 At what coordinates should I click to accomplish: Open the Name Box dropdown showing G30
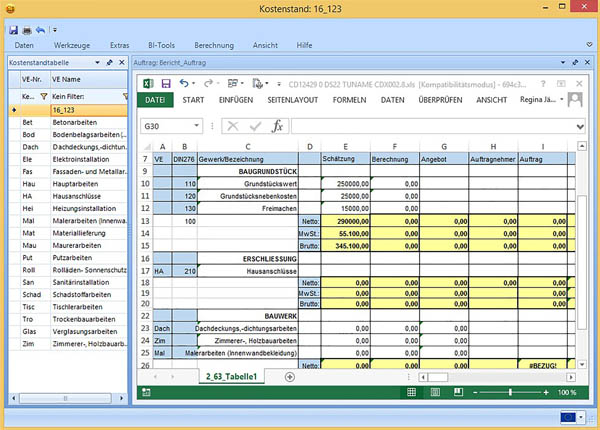tap(197, 126)
